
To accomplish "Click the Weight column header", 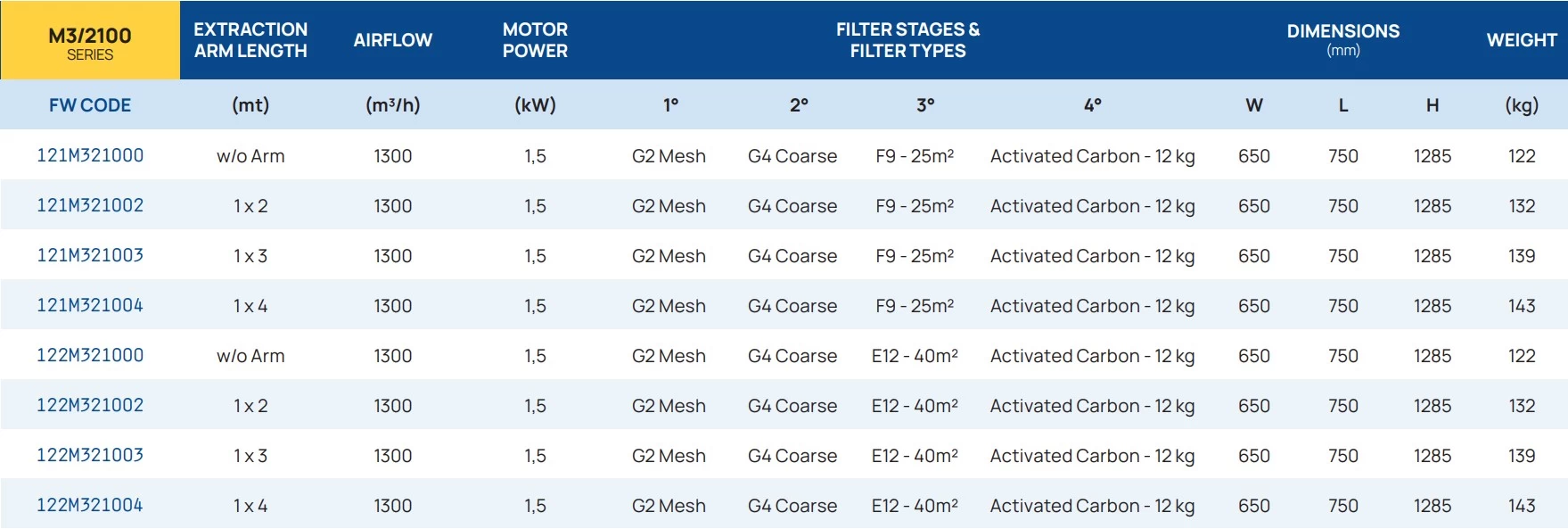I will pos(1521,40).
